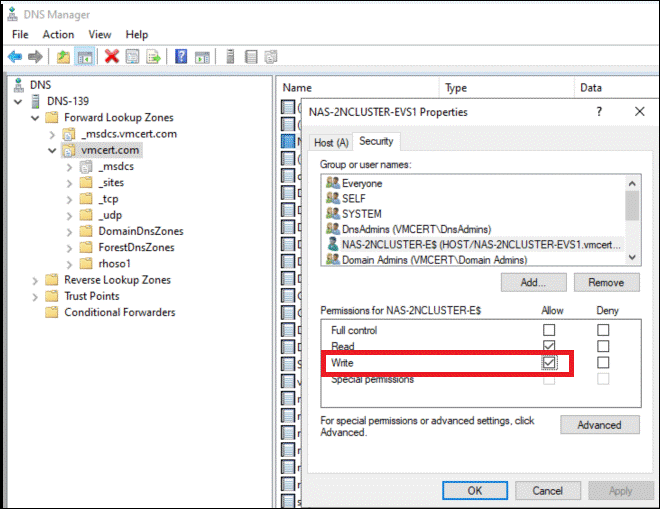Screen dimensions: 660x509
Task: Click the Trust Points folder icon
Action: 52,296
